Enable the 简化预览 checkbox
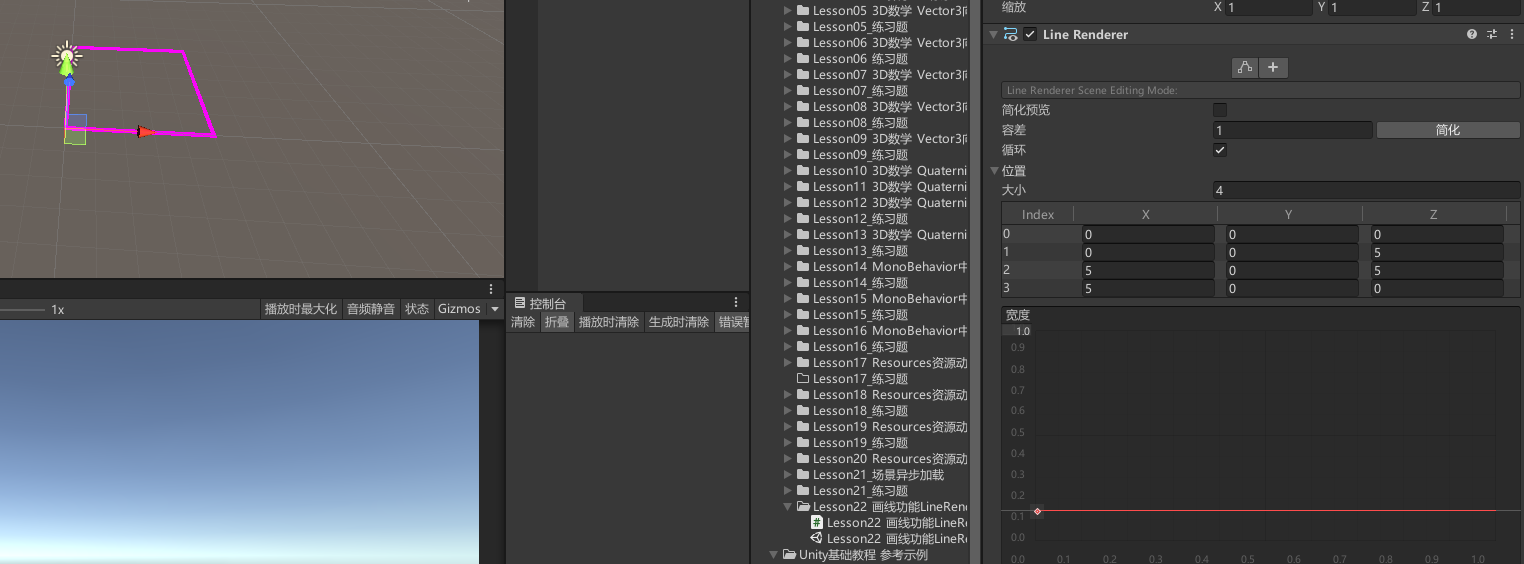Screen dimensions: 1524x564 (x=1220, y=110)
